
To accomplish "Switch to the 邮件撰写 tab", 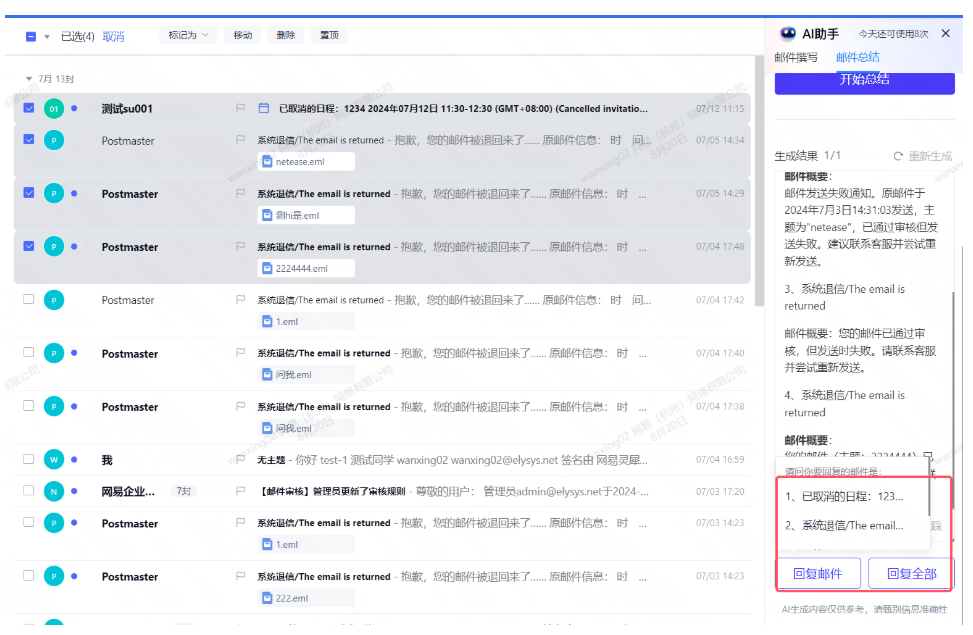I will tap(796, 58).
